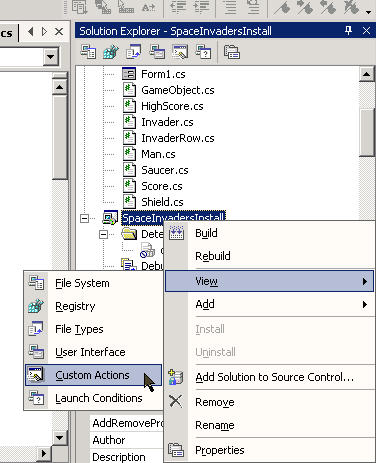Open File Types Editor toolbar icon

pos(134,52)
